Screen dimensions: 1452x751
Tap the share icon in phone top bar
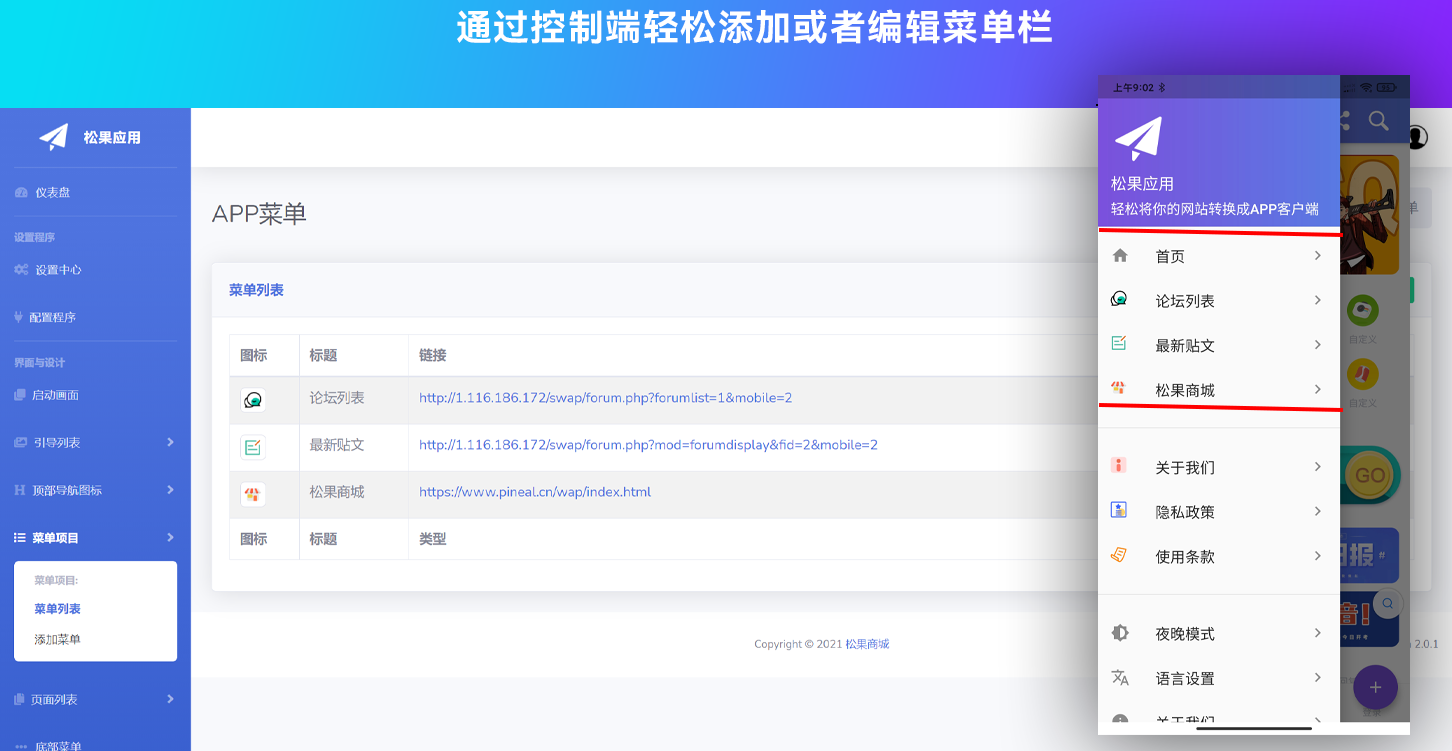[x=1344, y=121]
